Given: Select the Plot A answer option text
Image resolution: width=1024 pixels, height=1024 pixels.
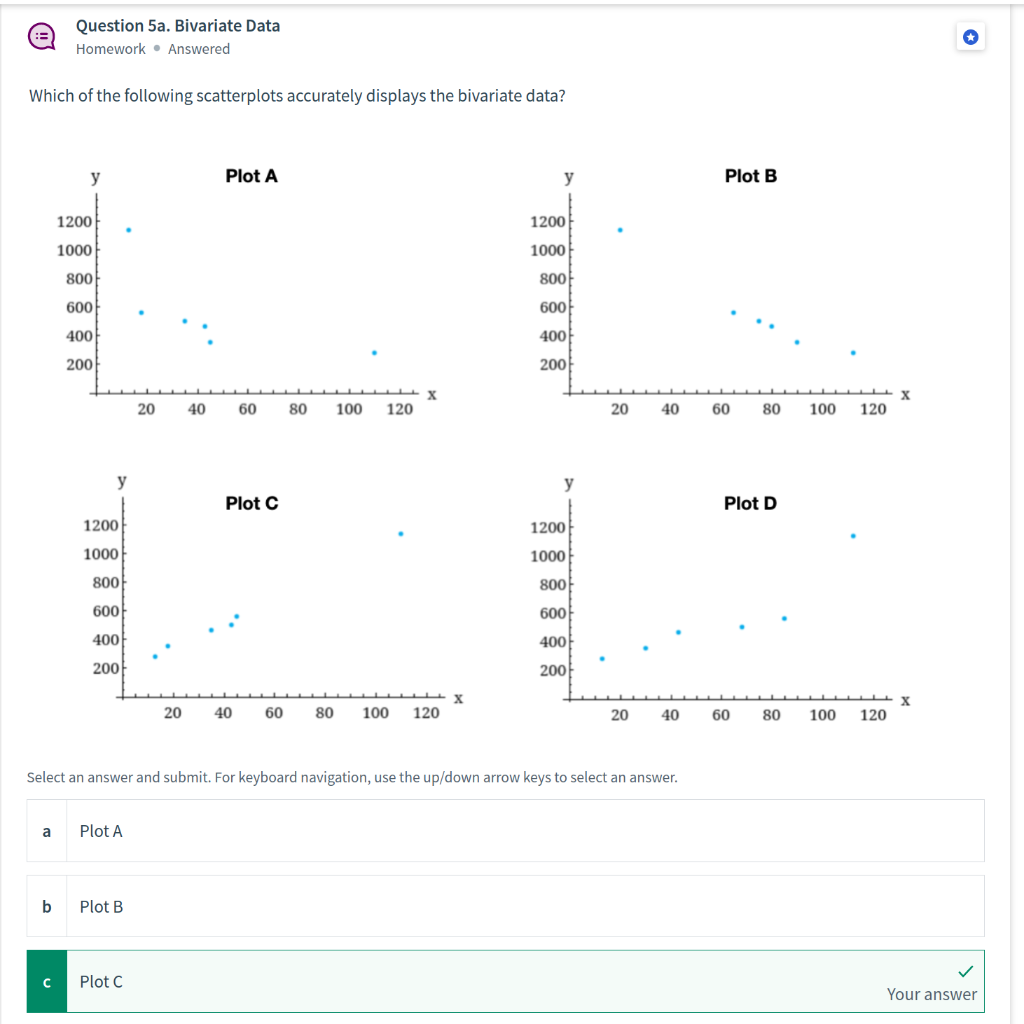Looking at the screenshot, I should click(101, 831).
